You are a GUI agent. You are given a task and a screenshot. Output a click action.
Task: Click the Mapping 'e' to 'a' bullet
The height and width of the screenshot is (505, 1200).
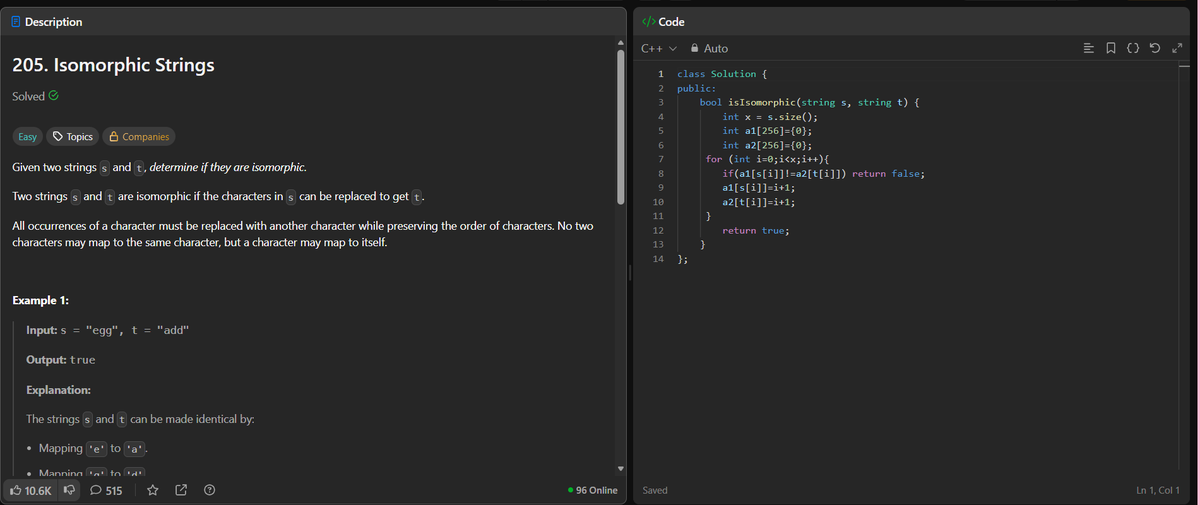(91, 448)
